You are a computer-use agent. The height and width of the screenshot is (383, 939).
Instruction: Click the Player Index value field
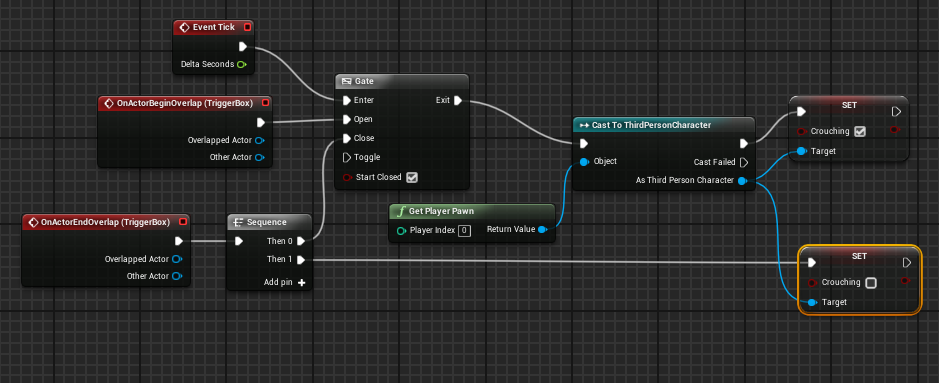coord(464,230)
